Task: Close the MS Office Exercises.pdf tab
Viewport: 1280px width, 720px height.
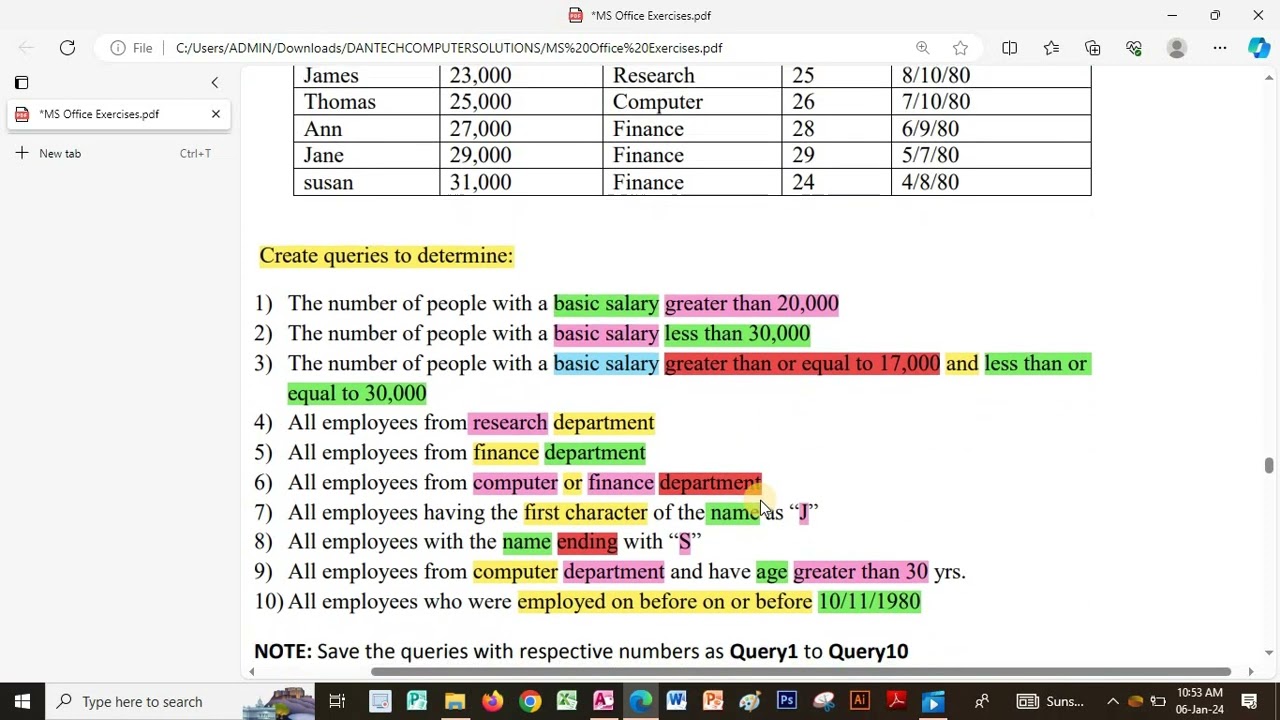Action: pyautogui.click(x=215, y=114)
